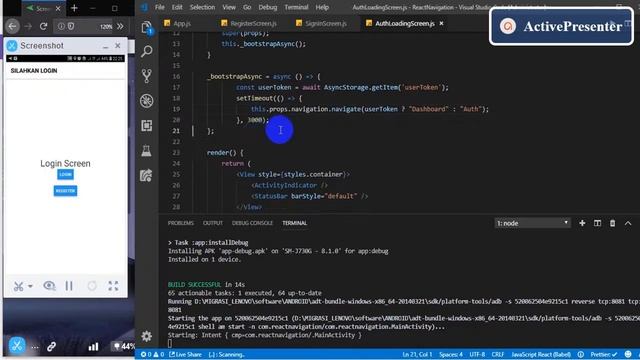Image resolution: width=640 pixels, height=360 pixels.
Task: Go back in the browser
Action: [x=13, y=27]
